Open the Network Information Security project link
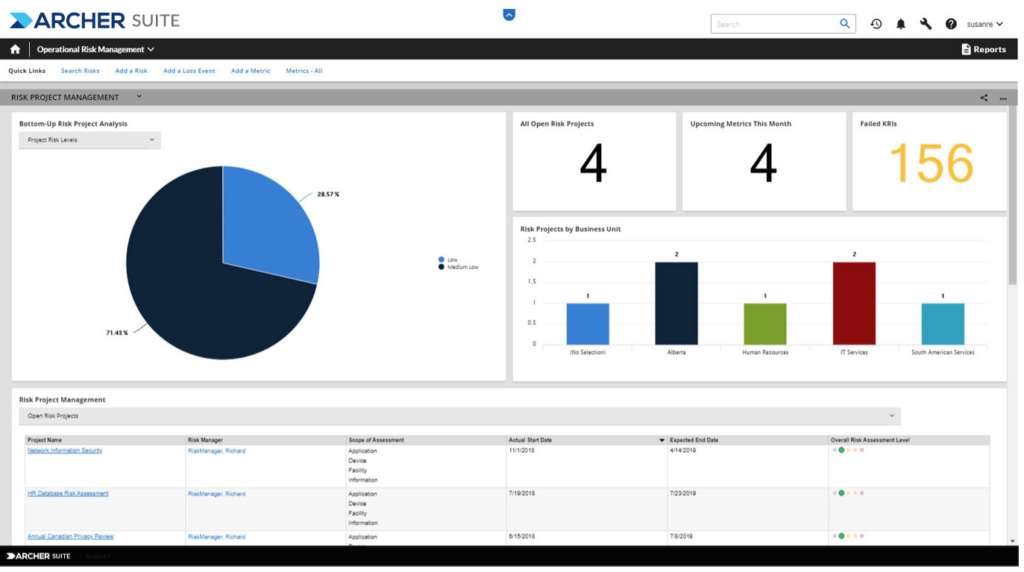The width and height of the screenshot is (1024, 572). pyautogui.click(x=65, y=451)
